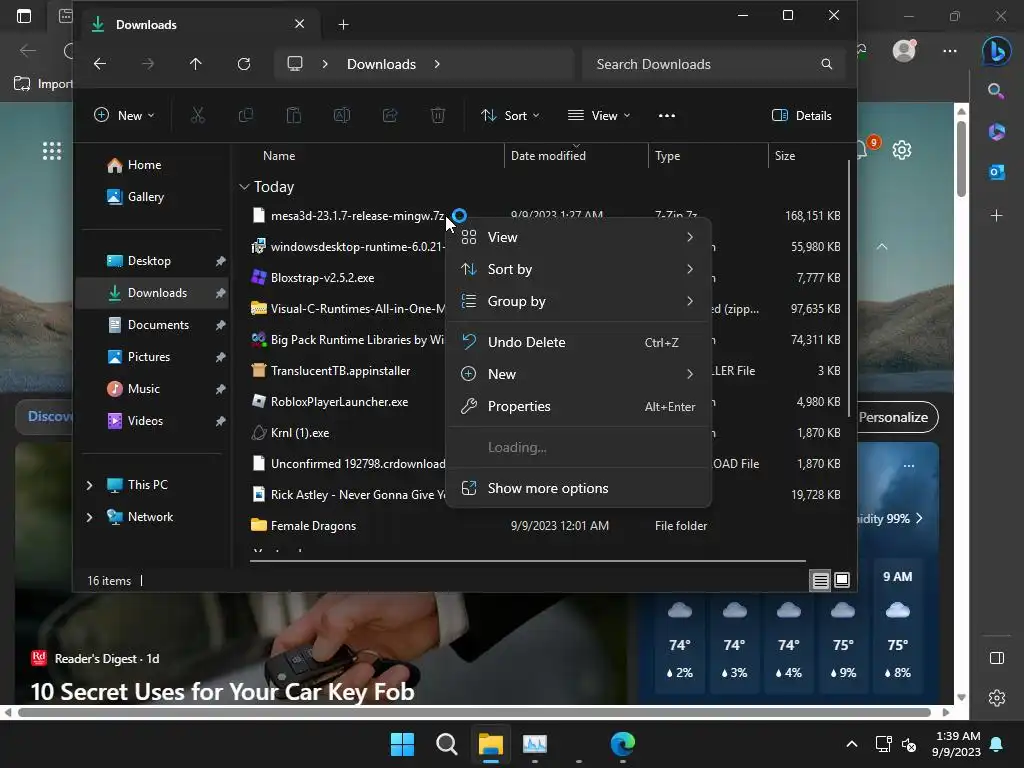The image size is (1024, 768).
Task: Open the New dropdown in toolbar
Action: 124,116
